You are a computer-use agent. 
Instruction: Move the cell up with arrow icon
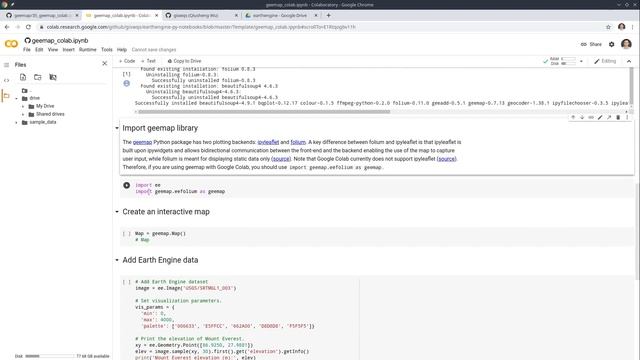573,117
